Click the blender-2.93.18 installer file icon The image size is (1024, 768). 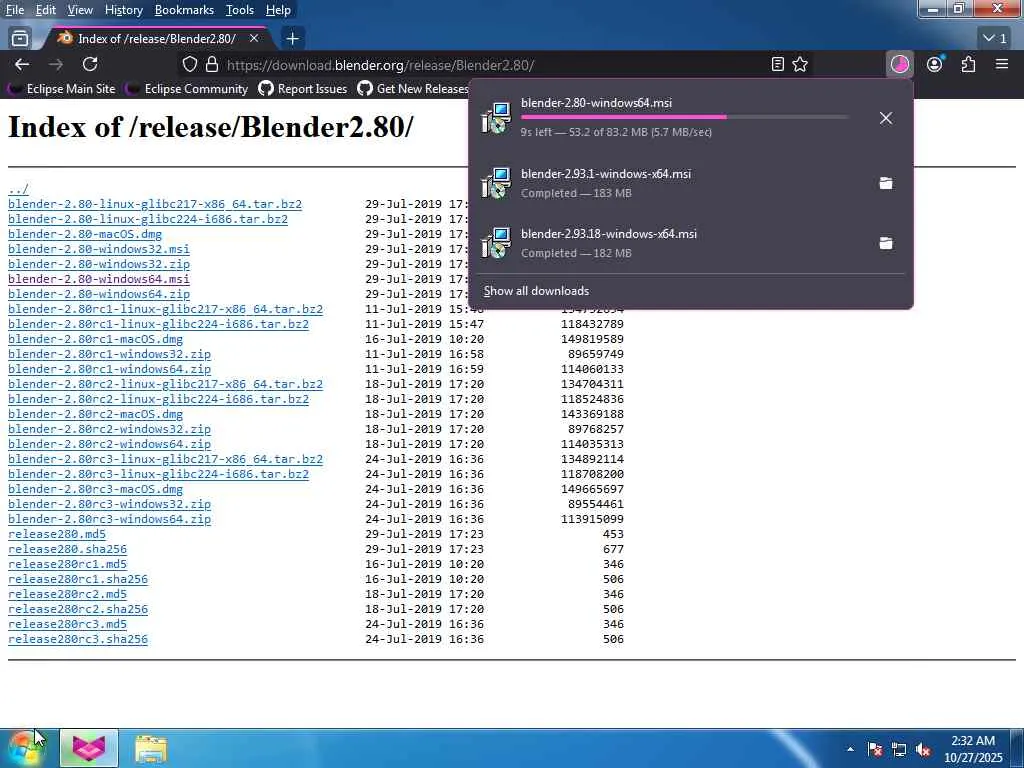496,243
